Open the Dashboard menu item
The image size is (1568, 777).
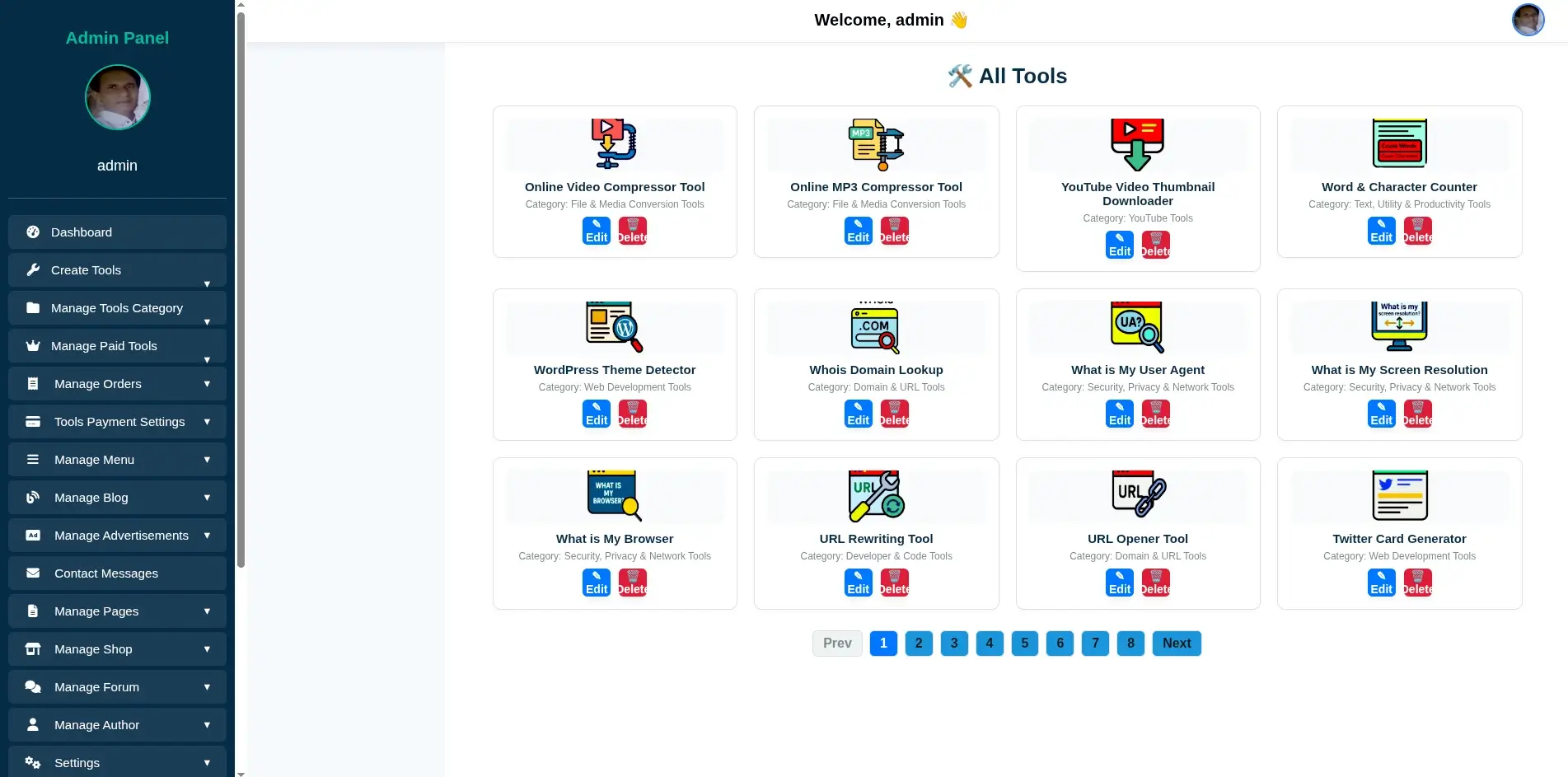[x=117, y=232]
